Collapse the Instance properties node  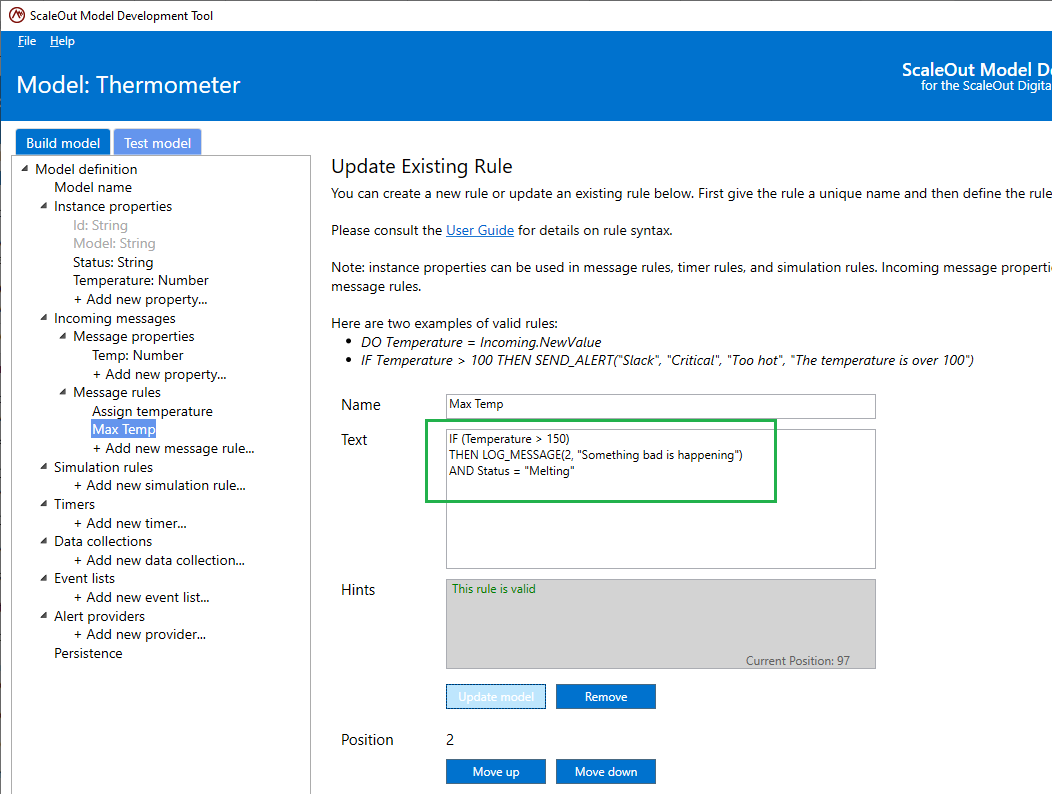coord(44,205)
